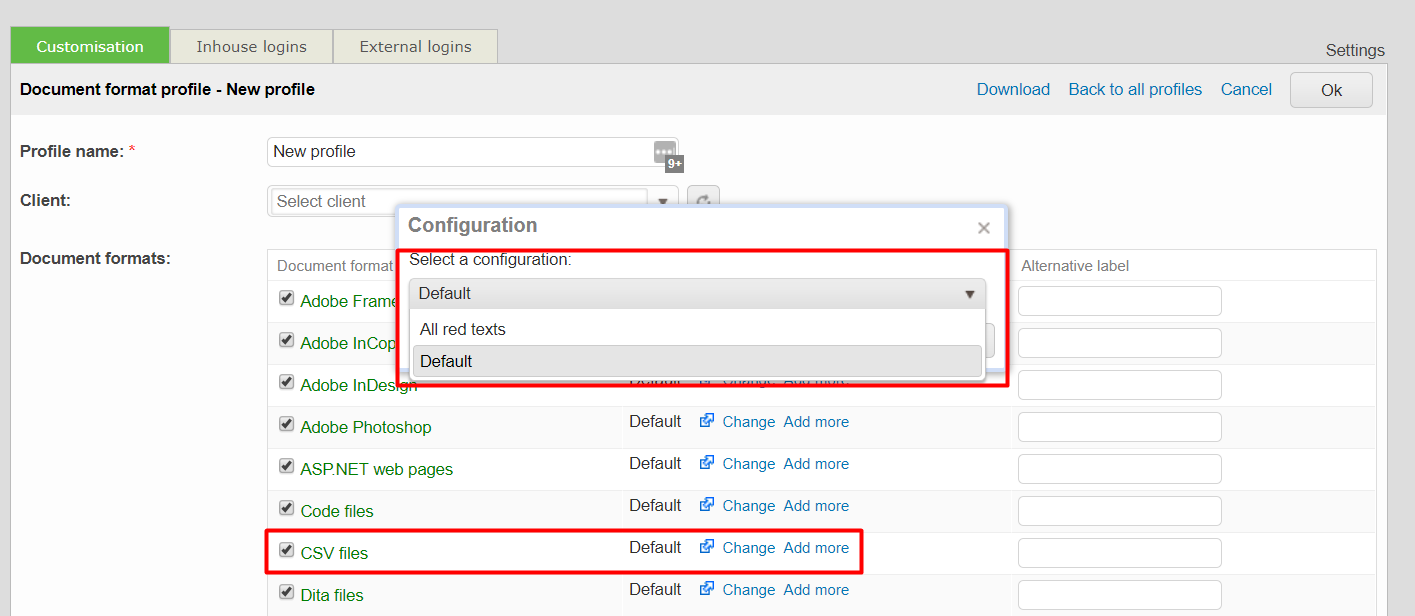Close the Configuration popup with the X

point(983,228)
